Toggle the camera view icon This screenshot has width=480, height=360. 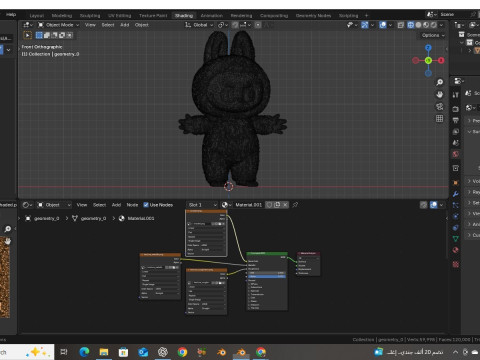pos(440,106)
